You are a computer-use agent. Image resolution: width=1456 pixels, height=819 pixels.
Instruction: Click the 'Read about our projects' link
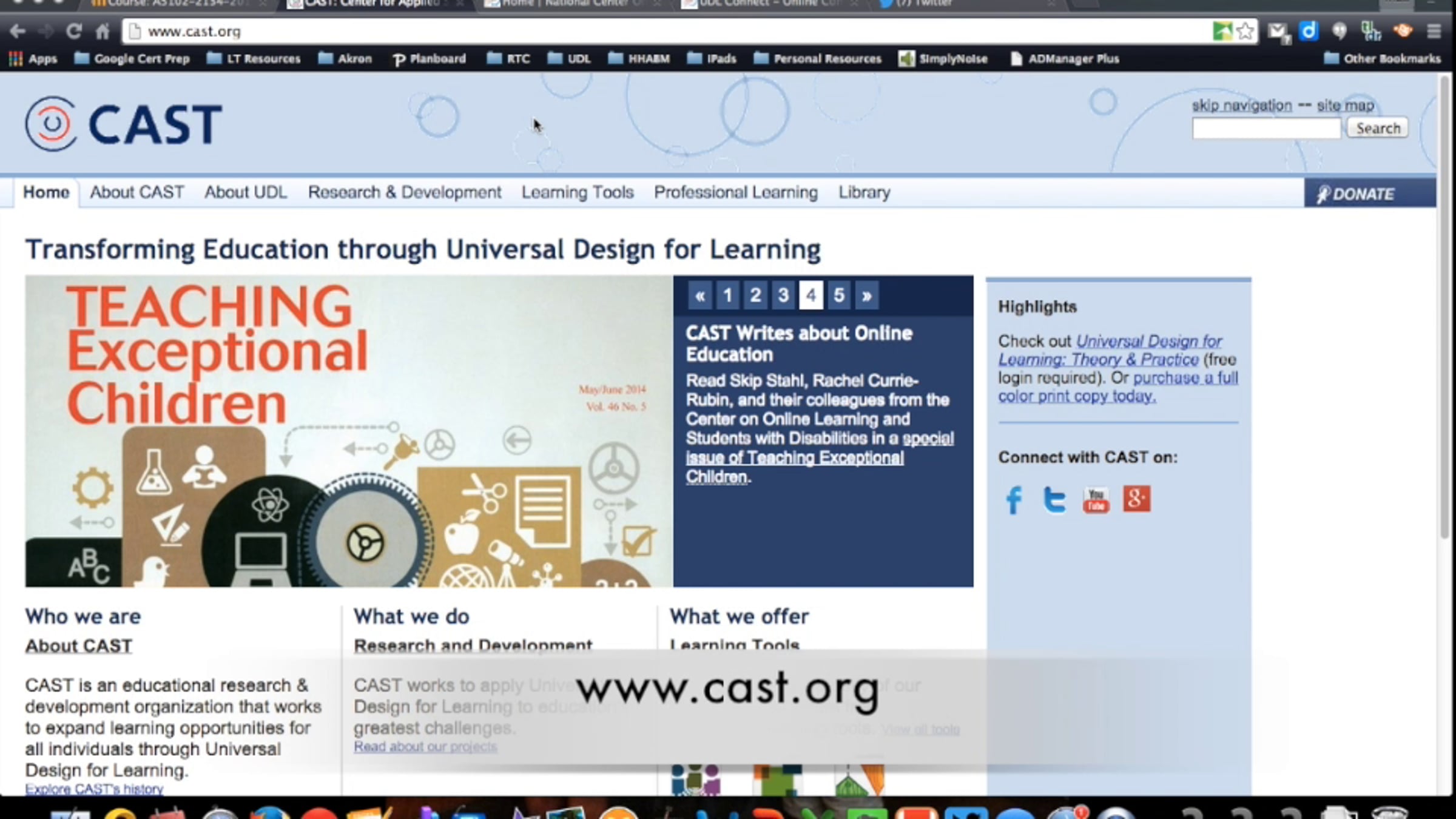pos(425,747)
